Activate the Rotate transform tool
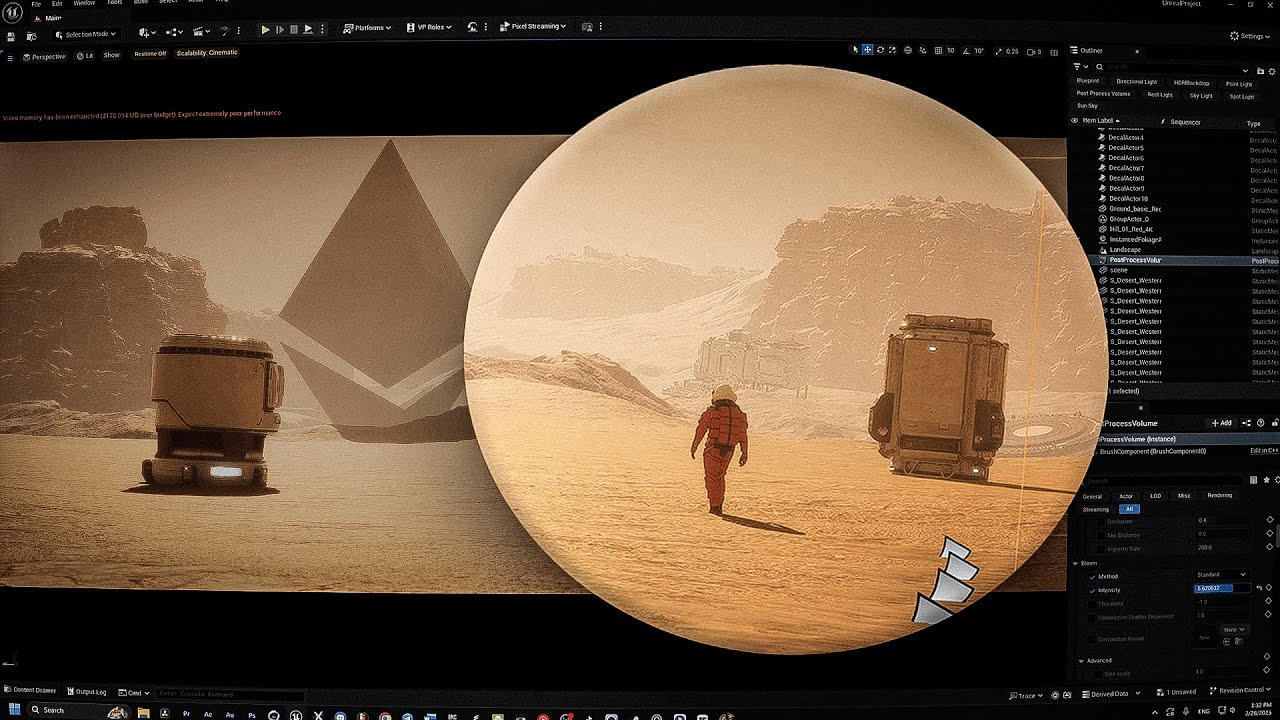Viewport: 1280px width, 720px height. (880, 50)
